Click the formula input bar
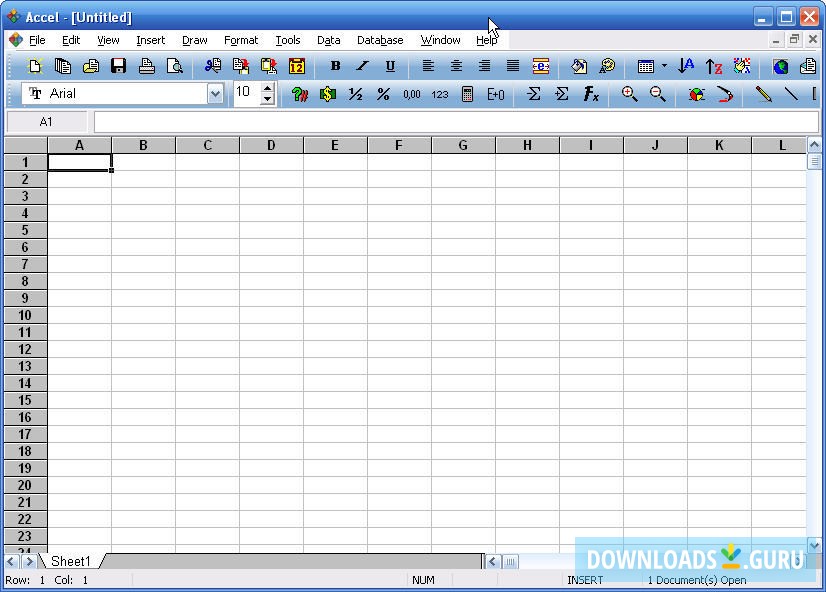 point(456,122)
